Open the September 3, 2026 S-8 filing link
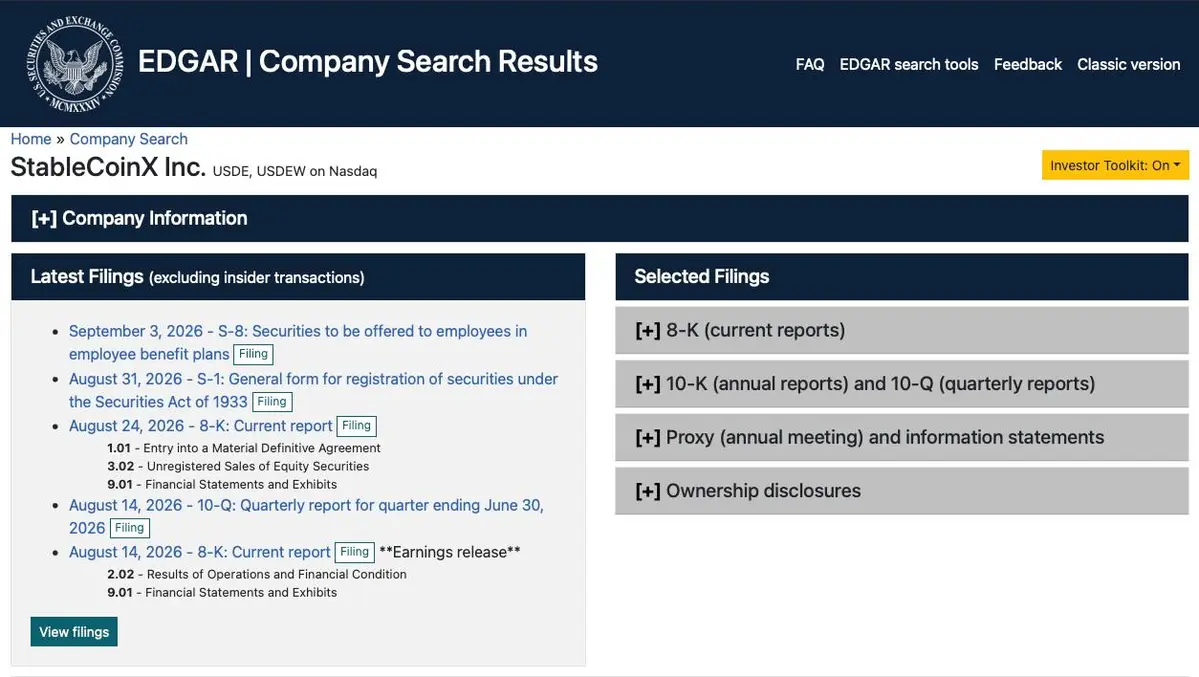This screenshot has height=677, width=1199. [x=297, y=343]
